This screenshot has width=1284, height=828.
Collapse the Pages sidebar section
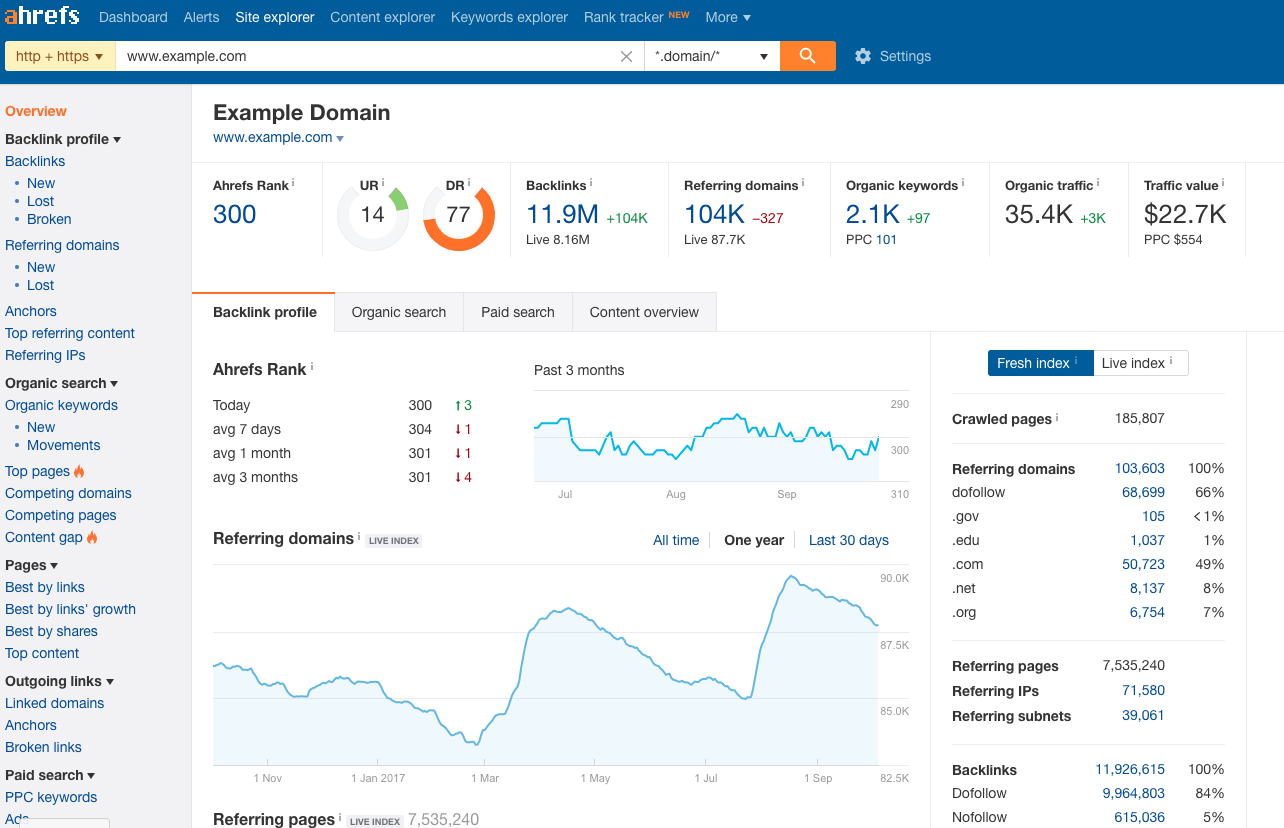pos(53,566)
